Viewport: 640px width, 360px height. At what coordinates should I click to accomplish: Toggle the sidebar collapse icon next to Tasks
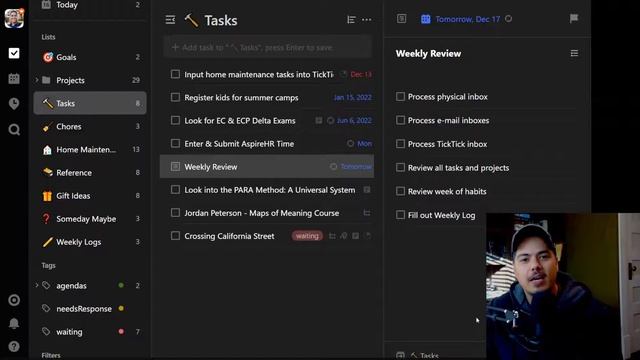click(x=170, y=20)
